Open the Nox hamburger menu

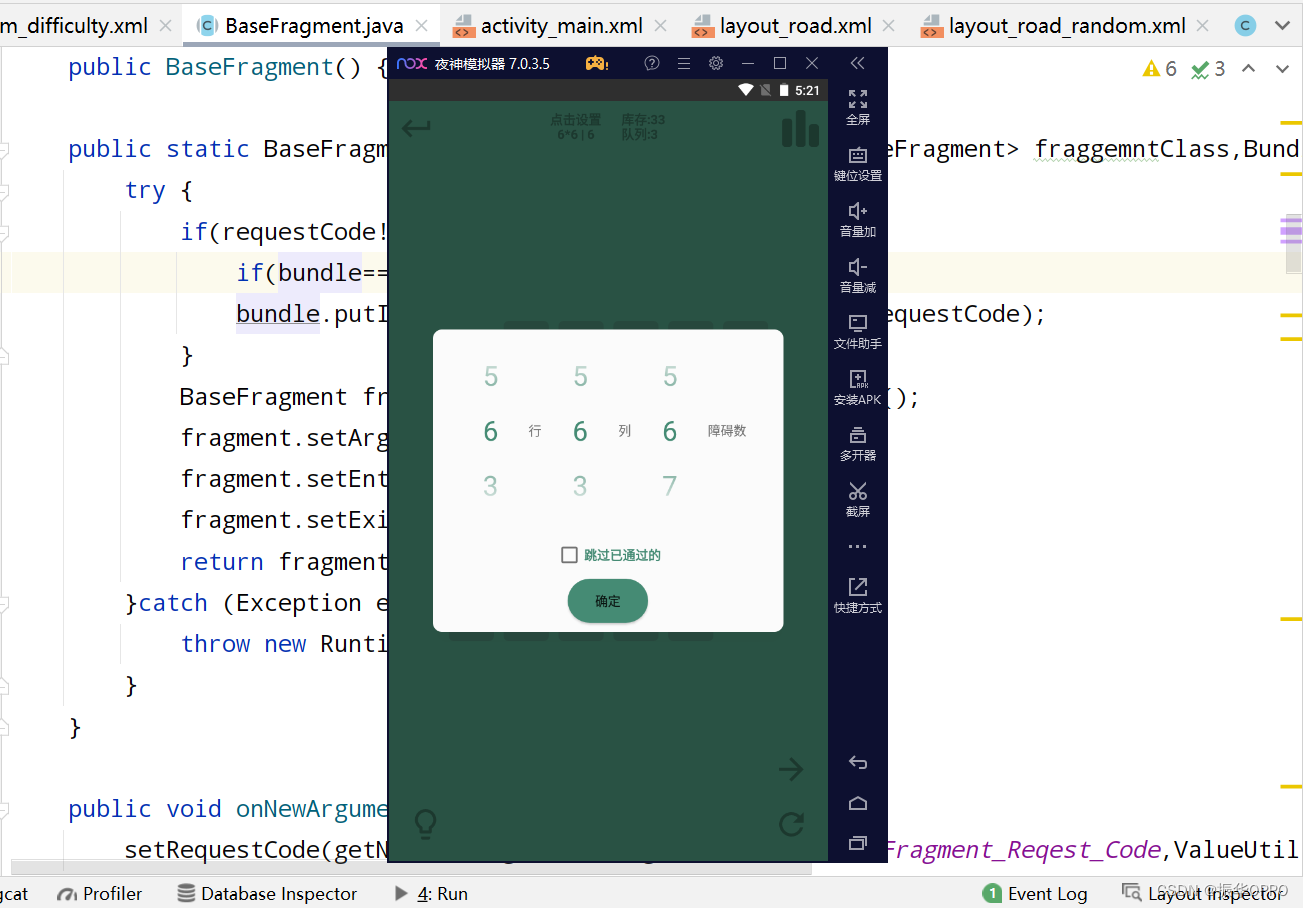[x=684, y=63]
